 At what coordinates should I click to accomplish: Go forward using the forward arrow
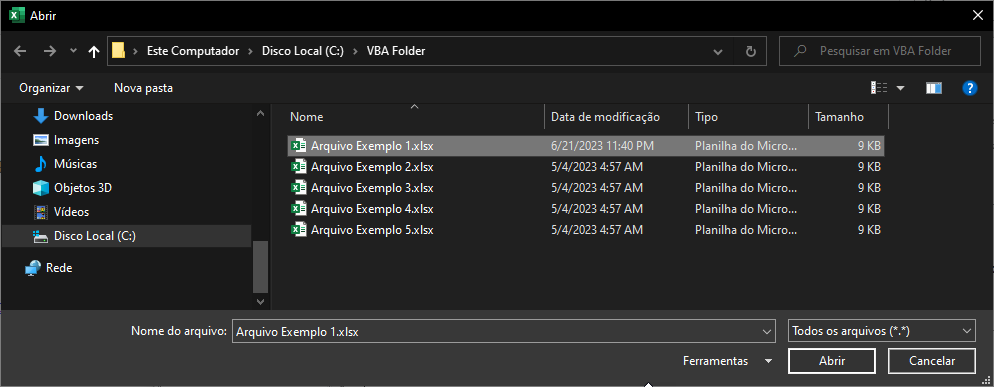50,51
